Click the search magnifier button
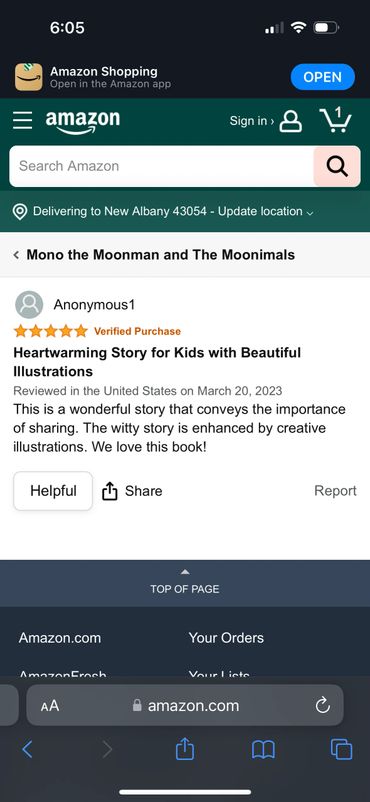This screenshot has height=802, width=370. (x=337, y=166)
